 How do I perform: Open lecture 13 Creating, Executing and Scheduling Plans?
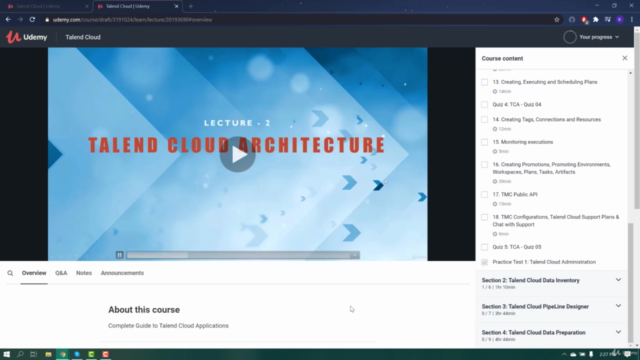click(545, 82)
